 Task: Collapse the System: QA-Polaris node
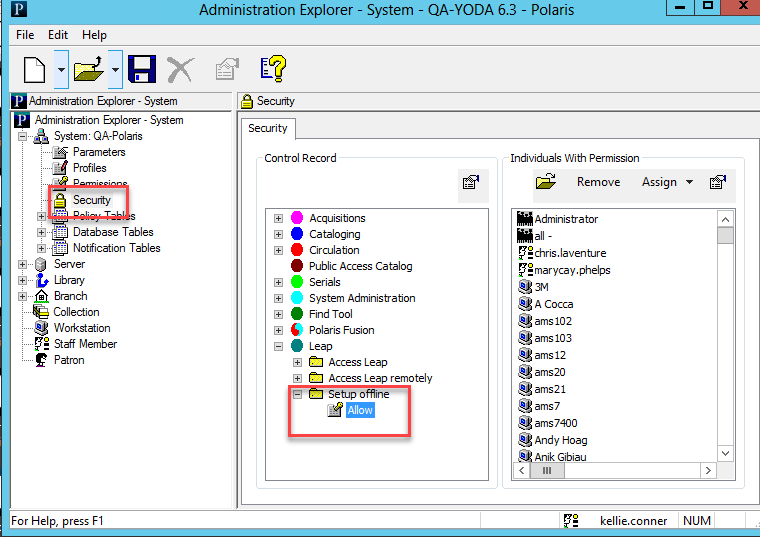coord(22,137)
